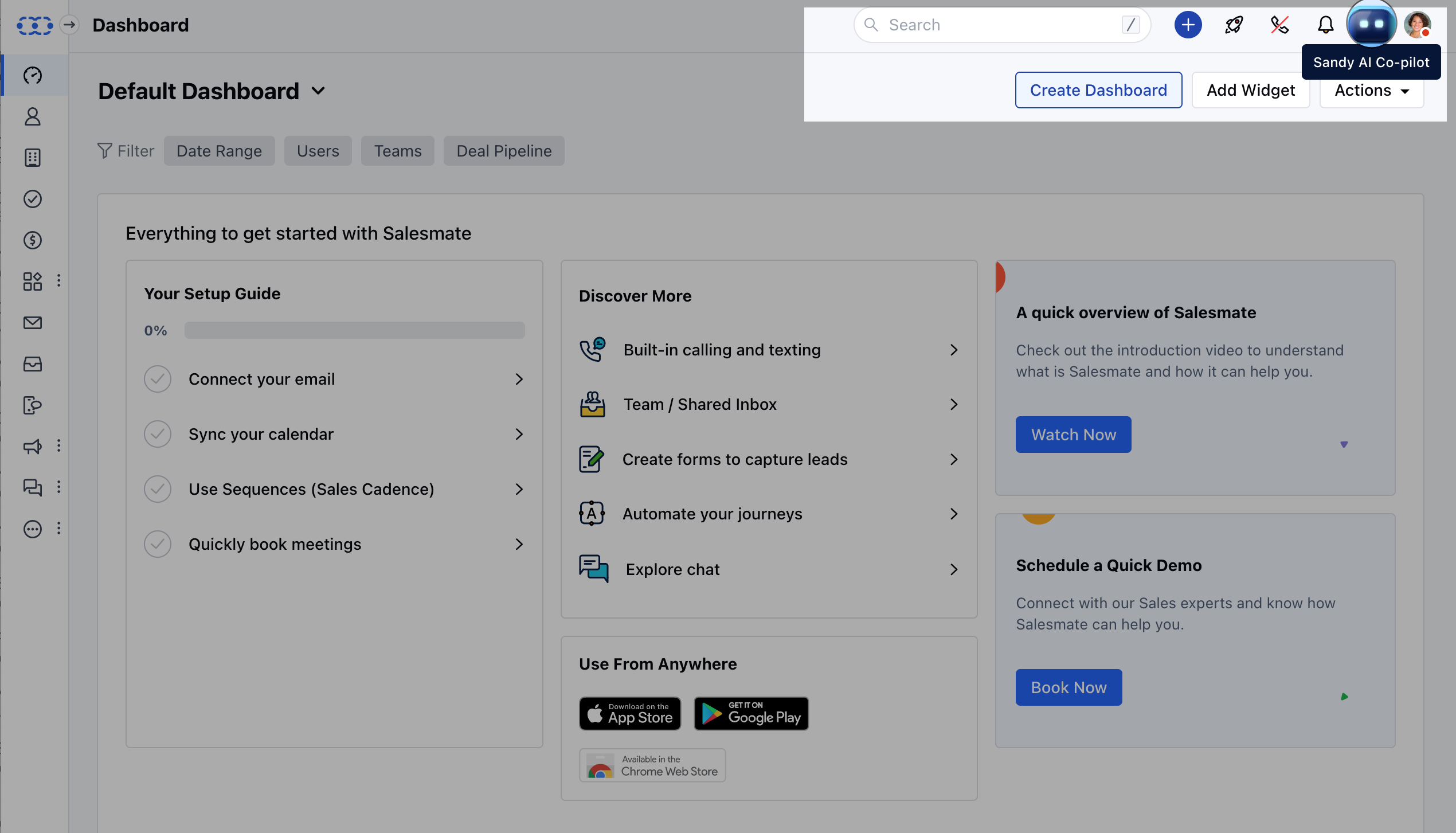
Task: Click the crossed-out phone calling icon
Action: [1279, 25]
